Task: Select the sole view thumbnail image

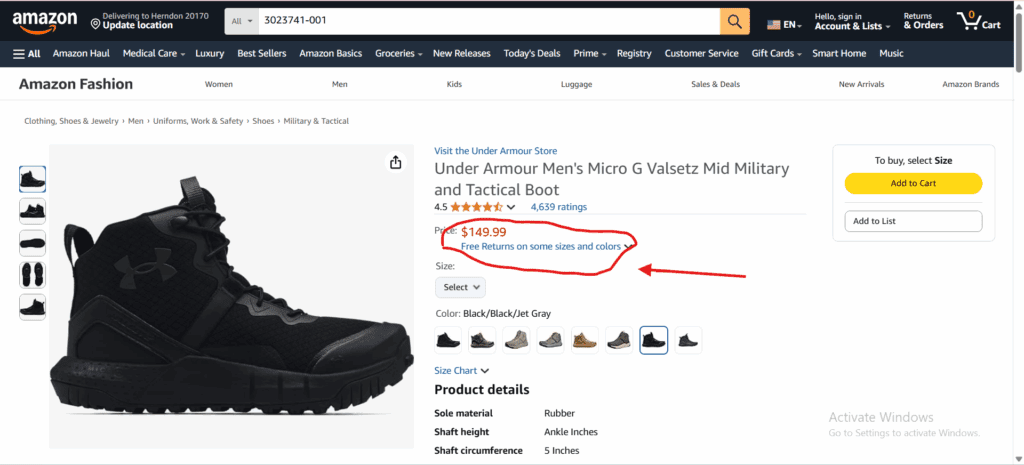Action: (x=33, y=275)
